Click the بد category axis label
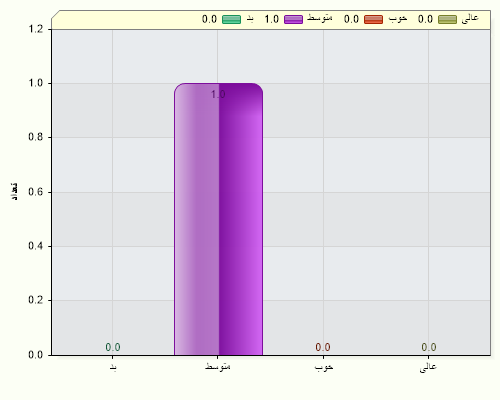The width and height of the screenshot is (500, 400). click(113, 367)
